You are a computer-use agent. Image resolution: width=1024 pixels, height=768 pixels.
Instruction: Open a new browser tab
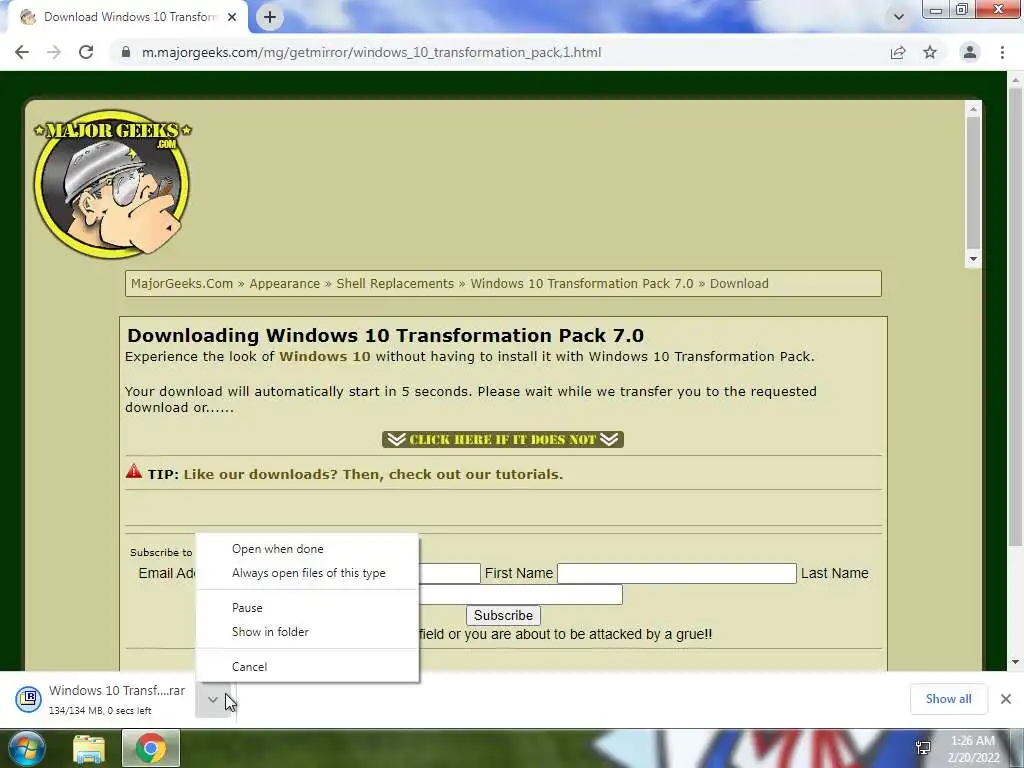coord(270,17)
